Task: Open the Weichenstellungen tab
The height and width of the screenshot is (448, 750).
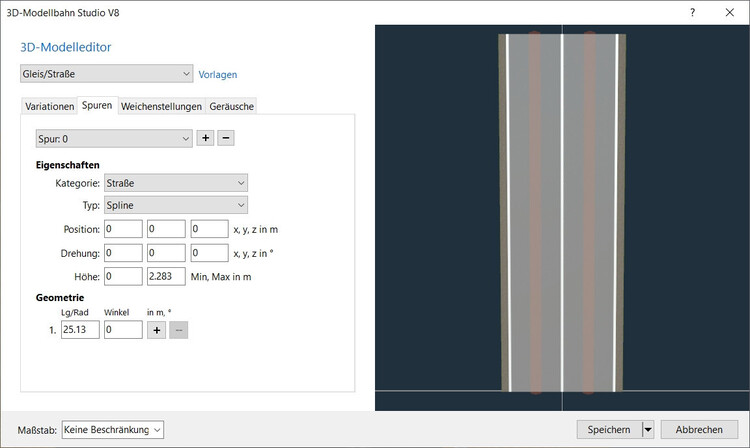Action: 161,106
